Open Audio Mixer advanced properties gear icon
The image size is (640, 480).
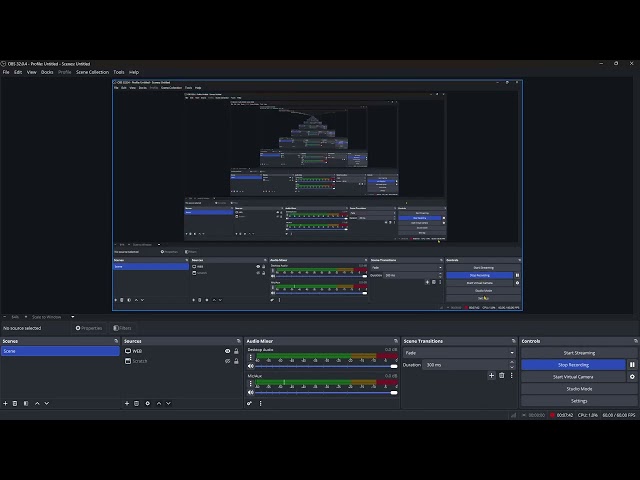[250, 403]
